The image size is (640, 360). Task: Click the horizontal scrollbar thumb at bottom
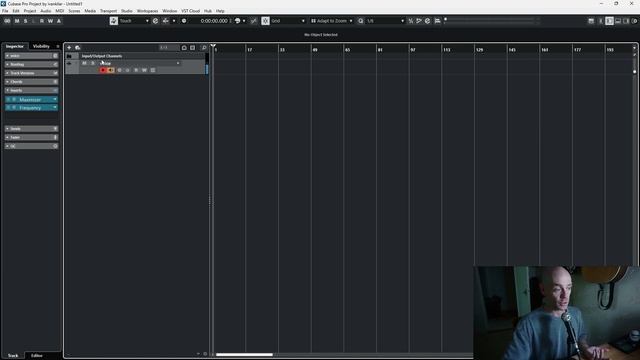coord(244,355)
